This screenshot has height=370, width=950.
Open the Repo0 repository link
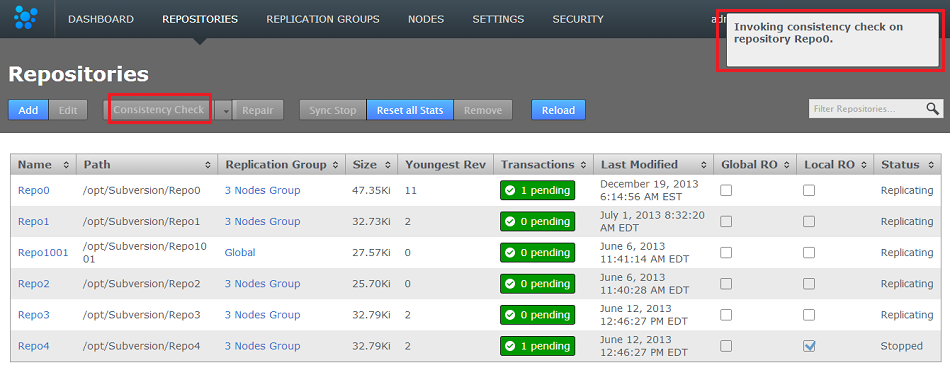[33, 190]
